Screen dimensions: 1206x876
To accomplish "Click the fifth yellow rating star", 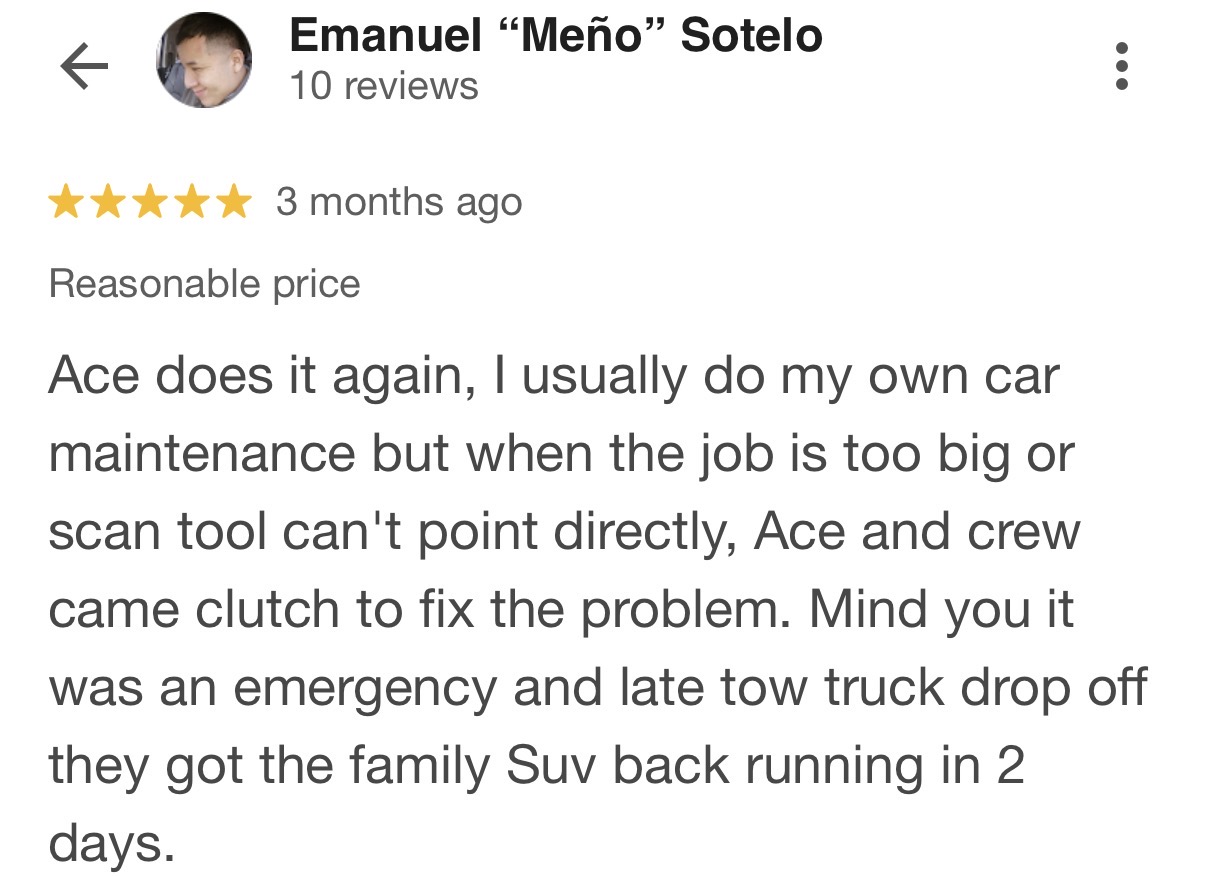I will 234,203.
